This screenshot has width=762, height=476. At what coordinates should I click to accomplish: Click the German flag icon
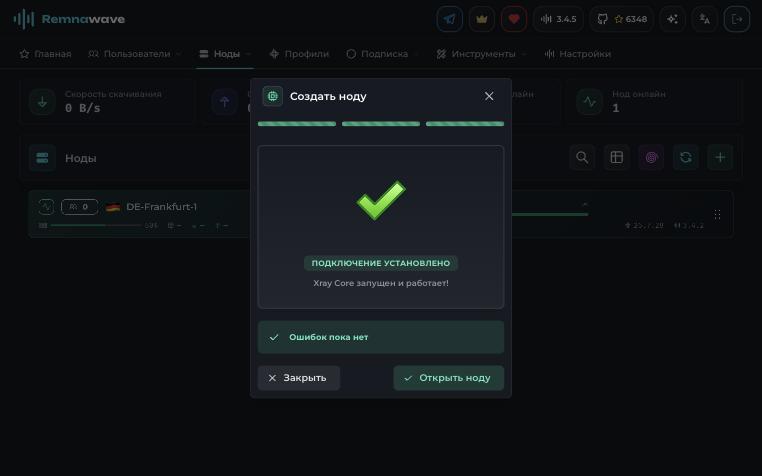click(x=113, y=208)
